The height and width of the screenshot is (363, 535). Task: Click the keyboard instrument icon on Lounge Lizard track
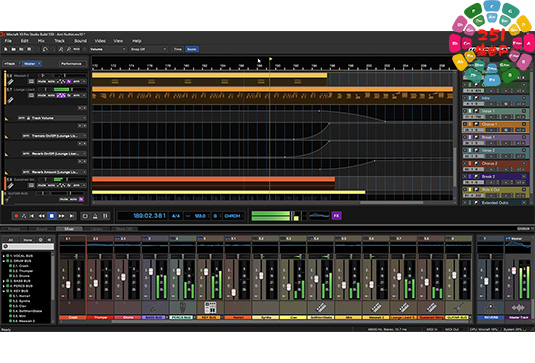coord(11,100)
